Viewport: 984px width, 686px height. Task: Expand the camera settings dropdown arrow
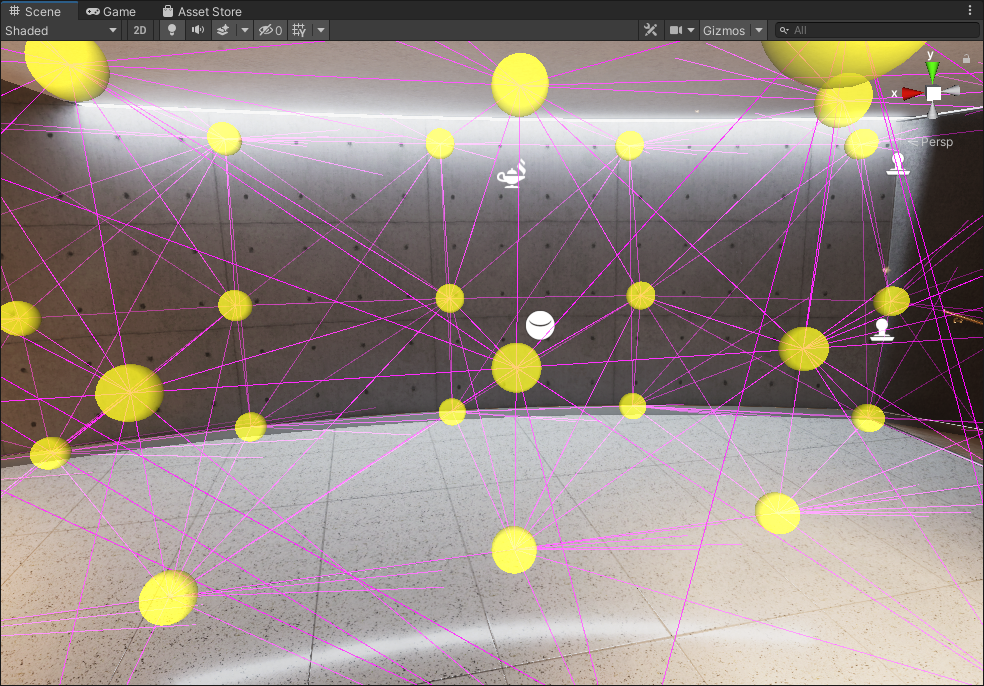[691, 30]
